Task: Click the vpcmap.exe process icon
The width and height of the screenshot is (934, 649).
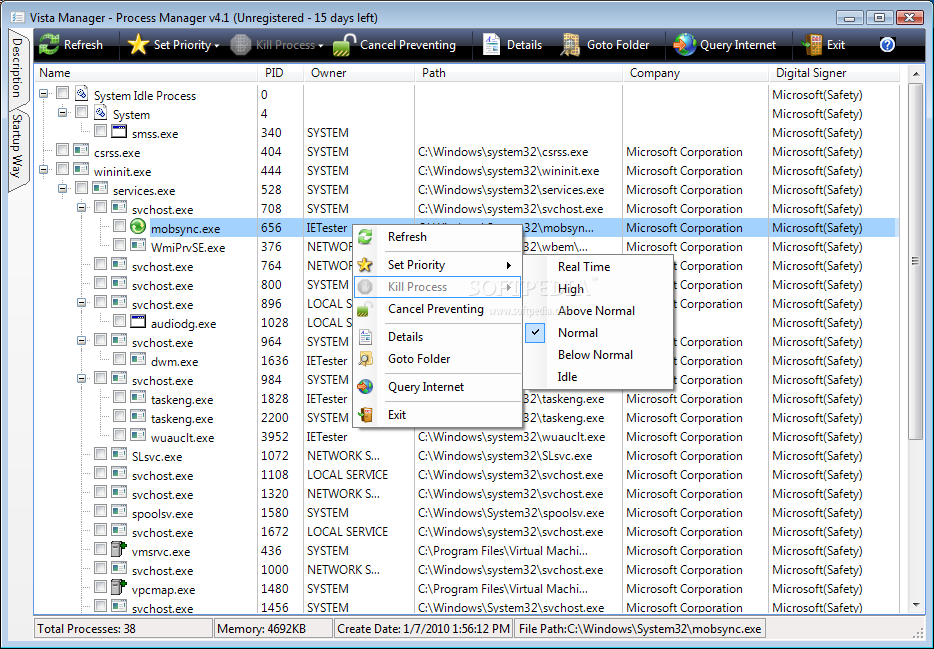Action: point(119,587)
